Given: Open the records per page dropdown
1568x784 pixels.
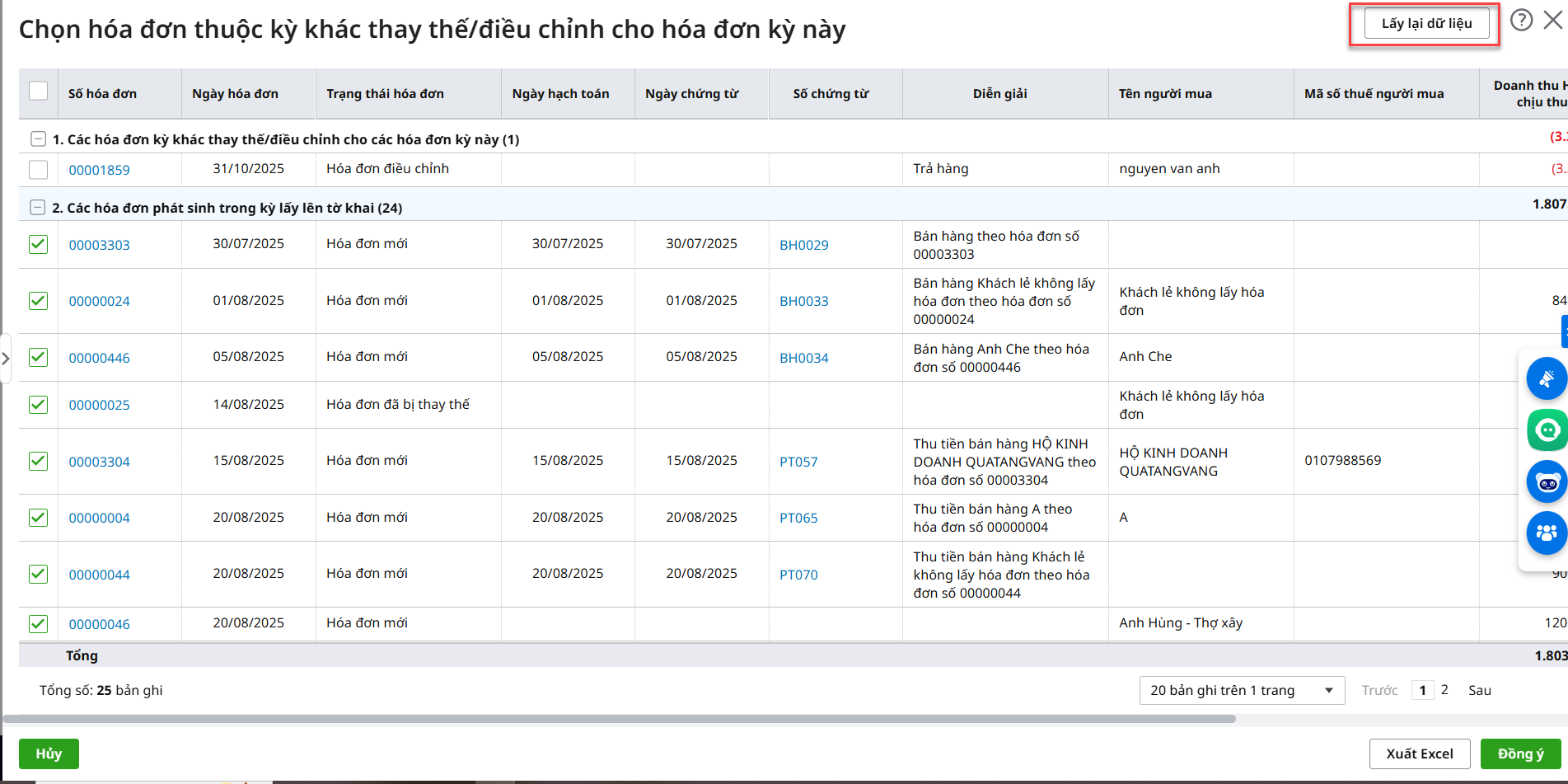Looking at the screenshot, I should click(1241, 690).
